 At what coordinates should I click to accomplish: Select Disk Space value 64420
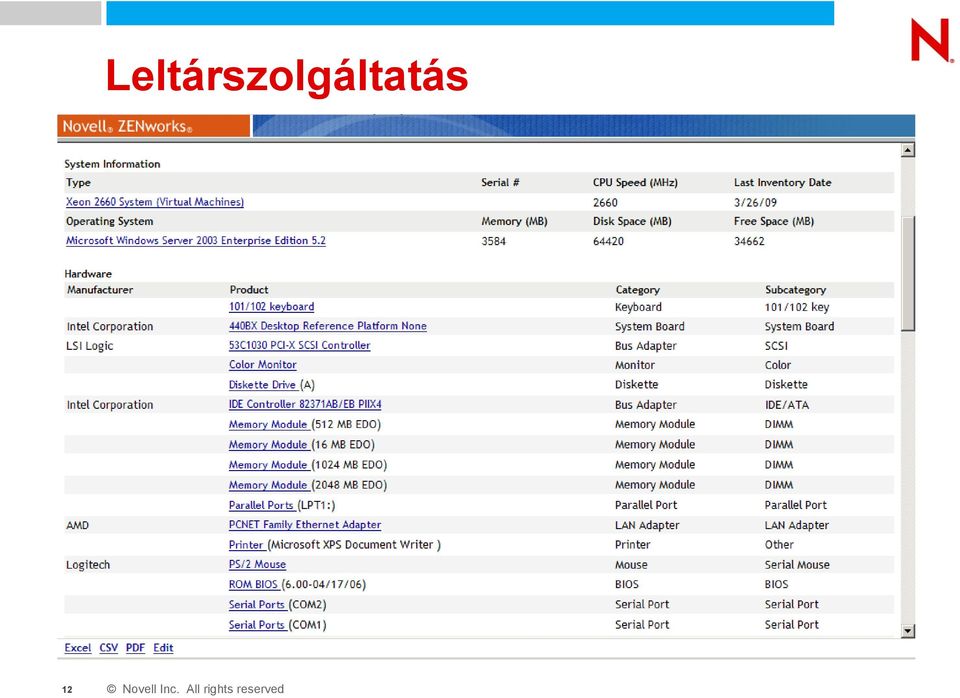click(608, 241)
